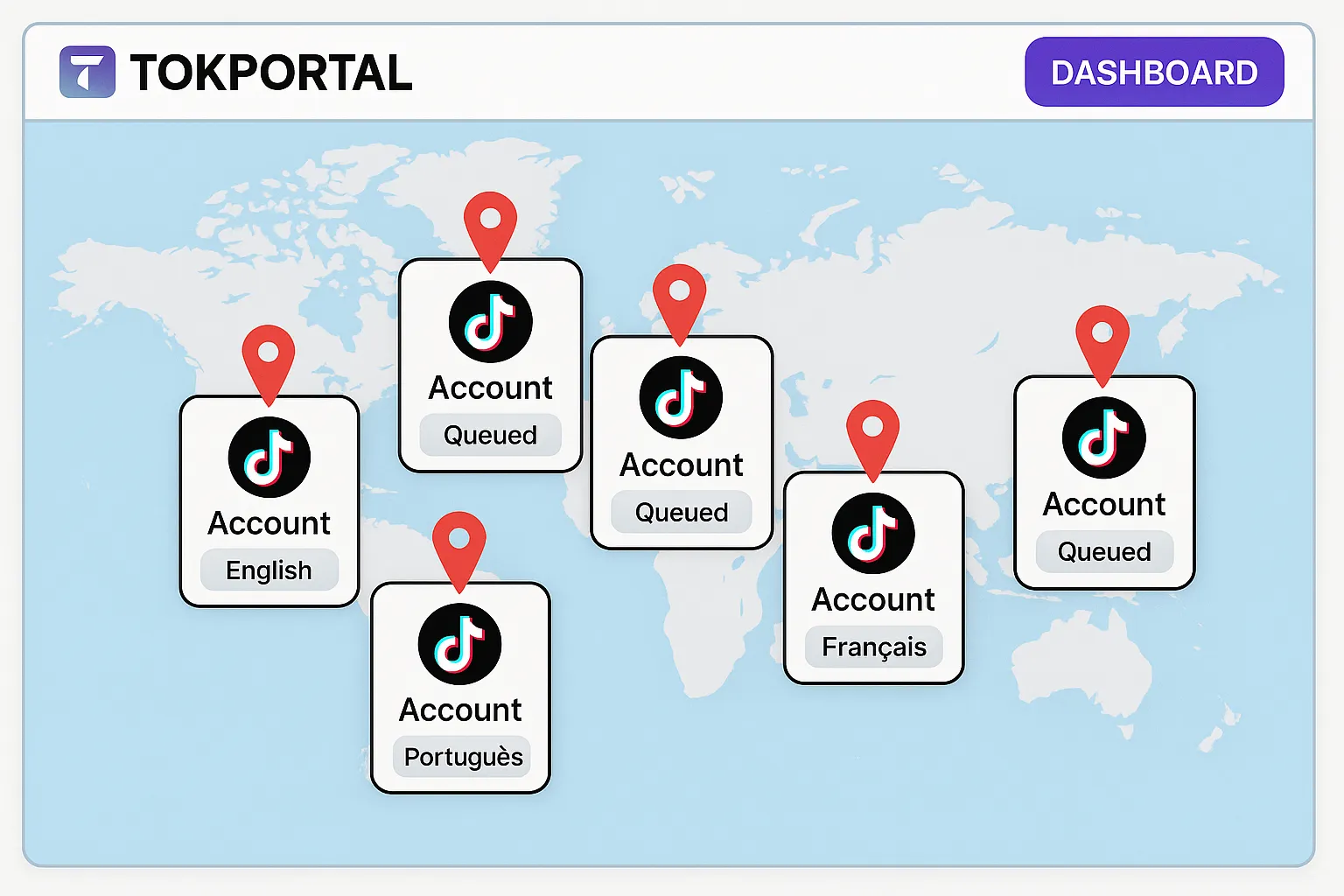Click the Account label above English
This screenshot has width=1344, height=896.
(x=269, y=523)
